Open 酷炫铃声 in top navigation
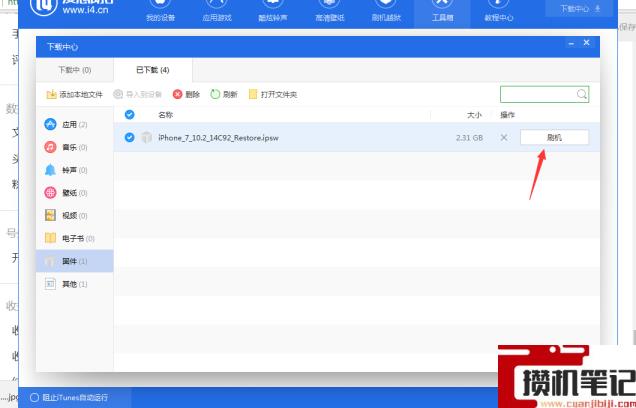This screenshot has height=408, width=636. (273, 12)
